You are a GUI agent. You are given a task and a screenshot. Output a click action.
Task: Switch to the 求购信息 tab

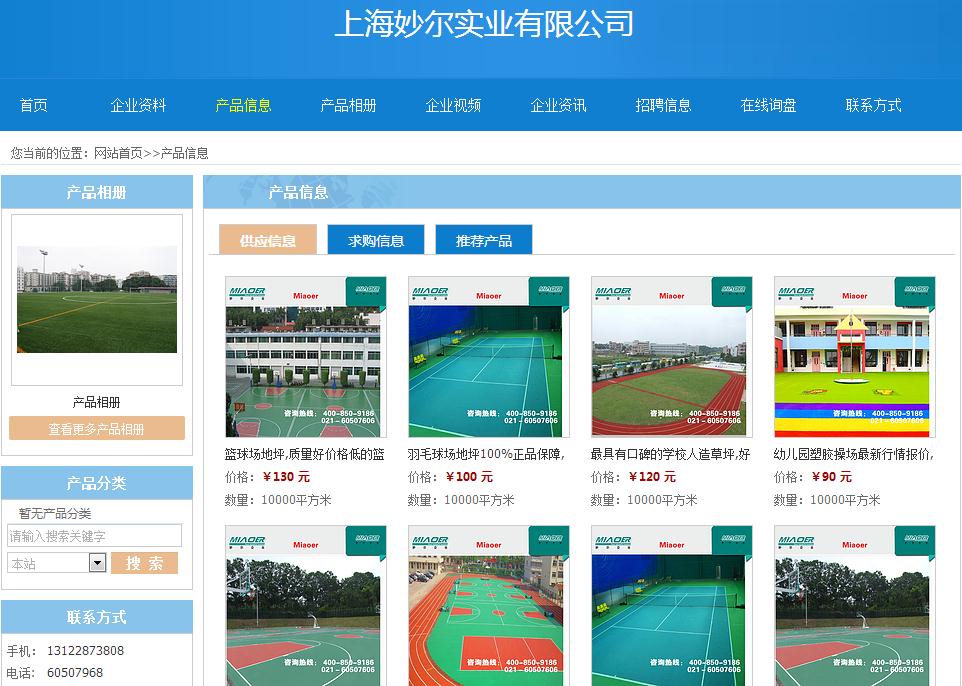(x=375, y=239)
